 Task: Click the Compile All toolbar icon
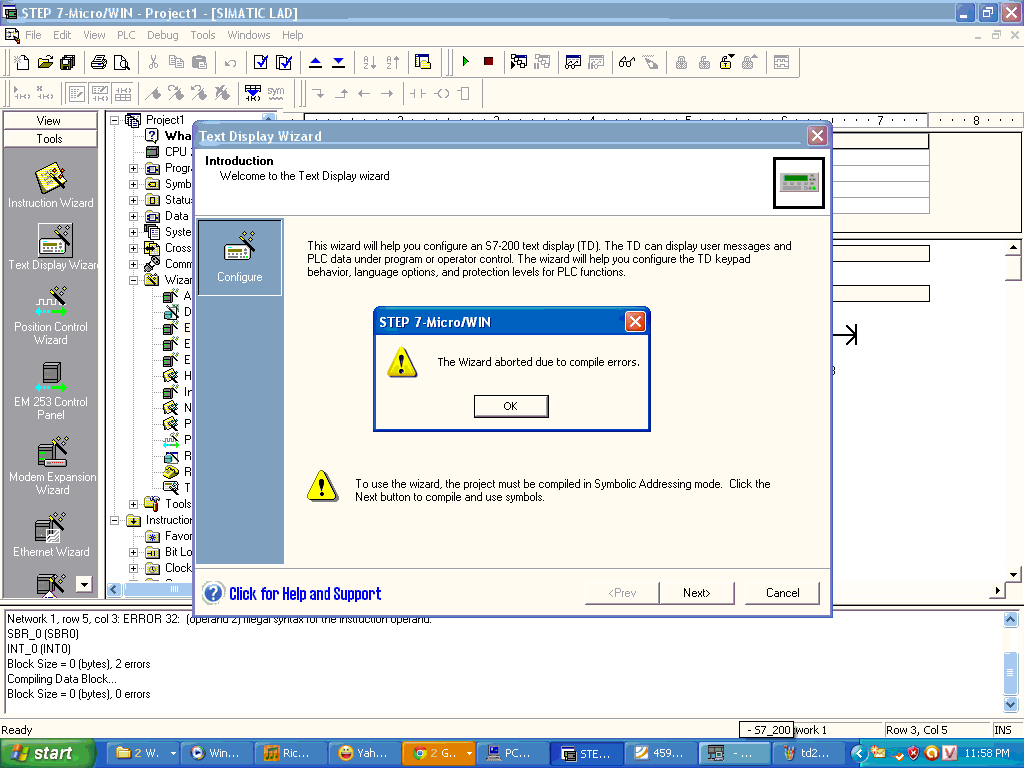[x=283, y=62]
